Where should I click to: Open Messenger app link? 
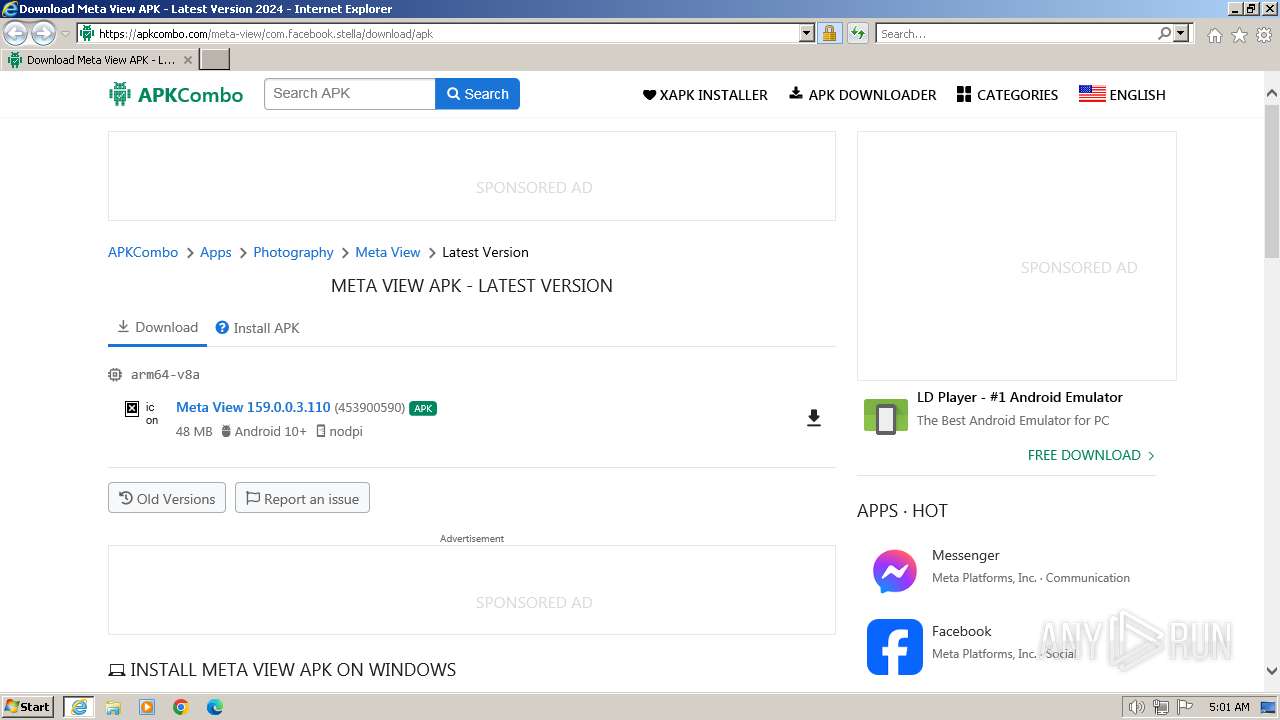pos(966,555)
